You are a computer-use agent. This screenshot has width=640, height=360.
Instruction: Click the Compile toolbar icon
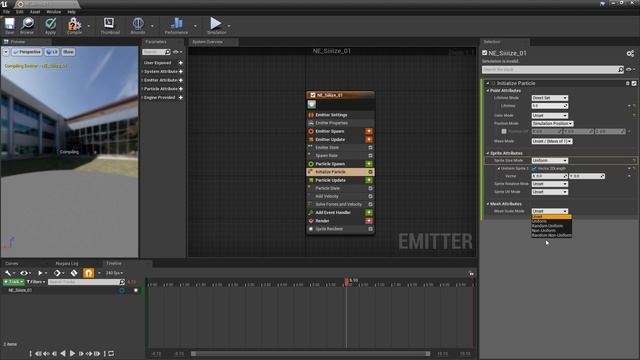click(74, 24)
